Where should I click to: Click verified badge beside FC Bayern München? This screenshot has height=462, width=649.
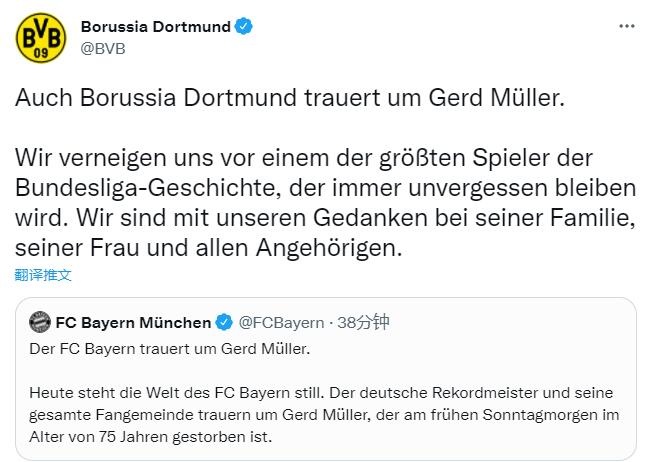pos(224,322)
